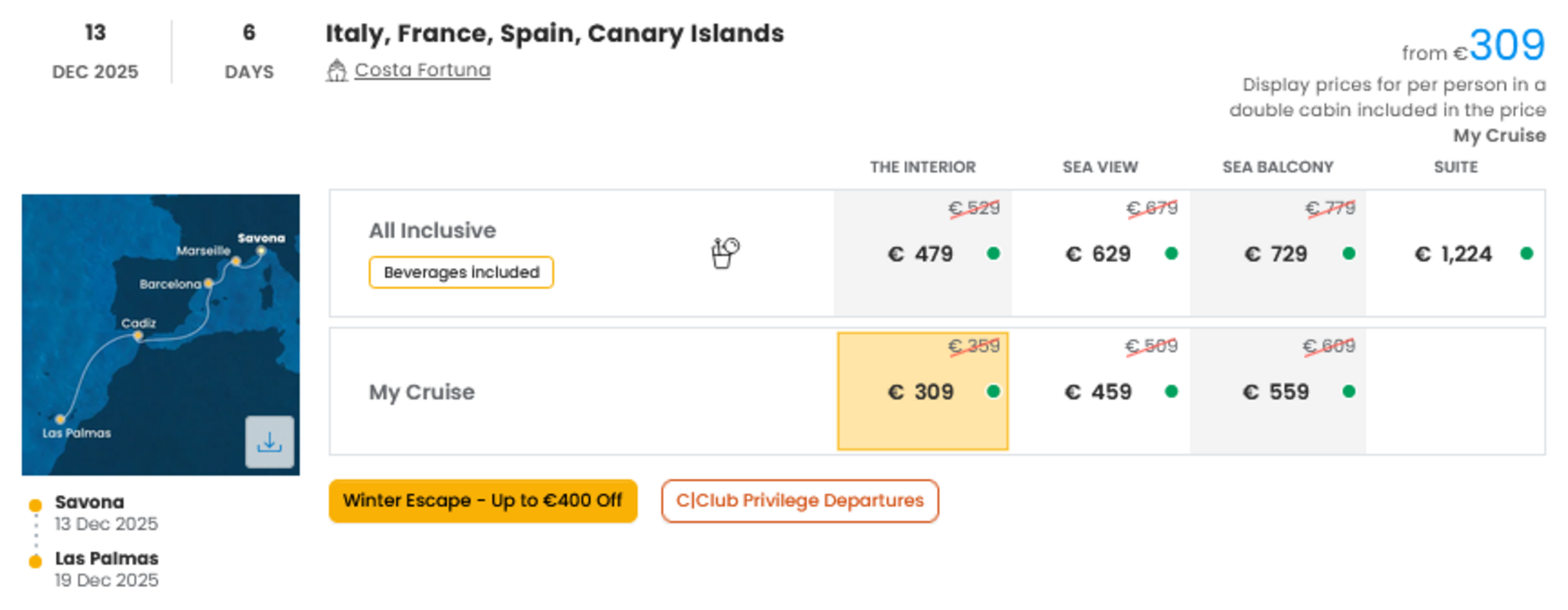Click Winter Escape Up to €400 Off

click(483, 501)
